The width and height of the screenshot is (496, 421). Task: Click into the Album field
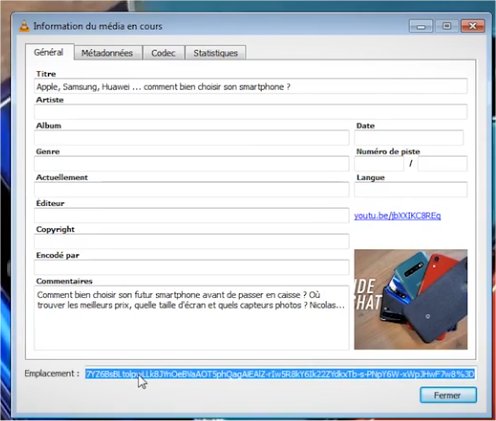click(192, 138)
